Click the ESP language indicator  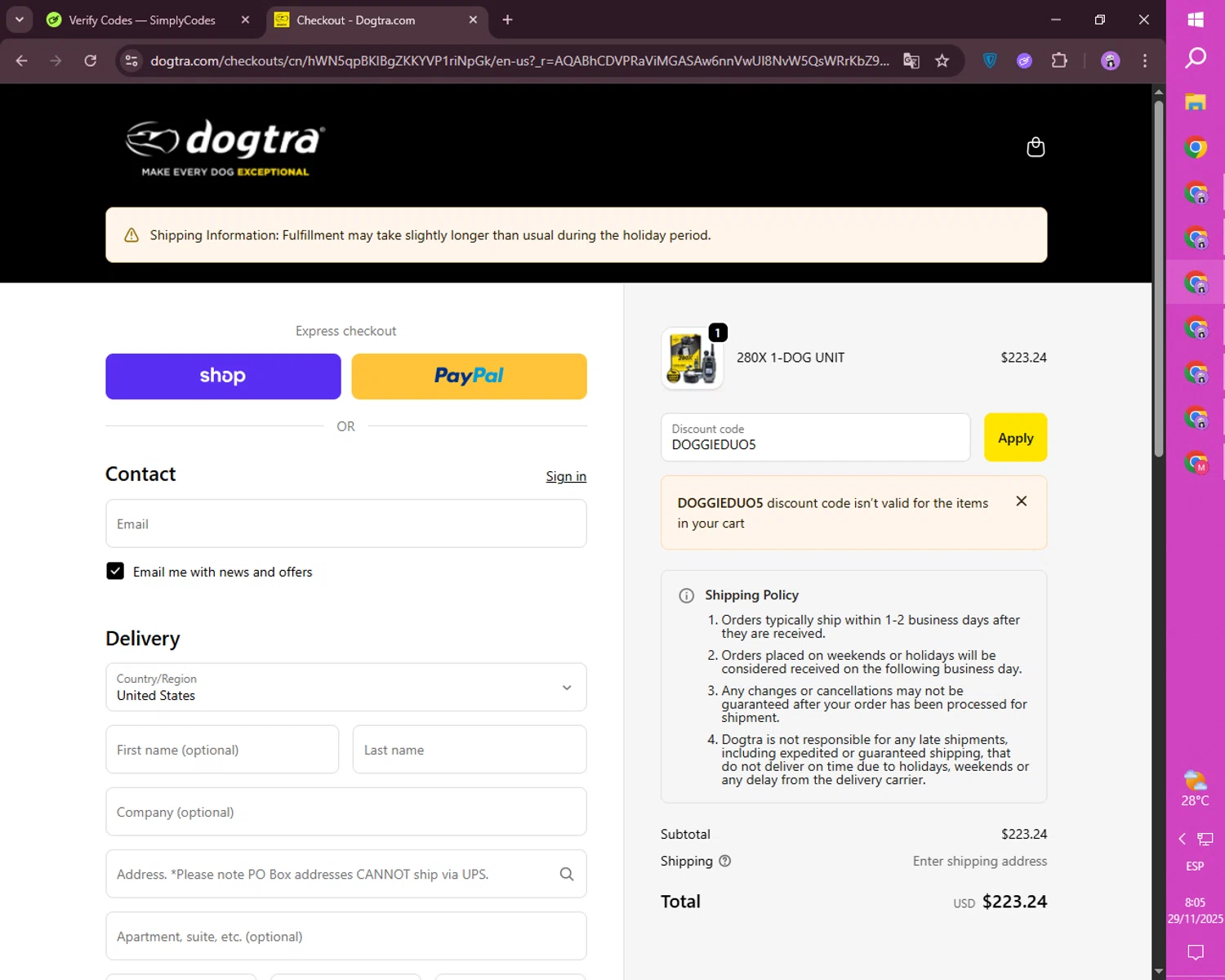(x=1196, y=866)
